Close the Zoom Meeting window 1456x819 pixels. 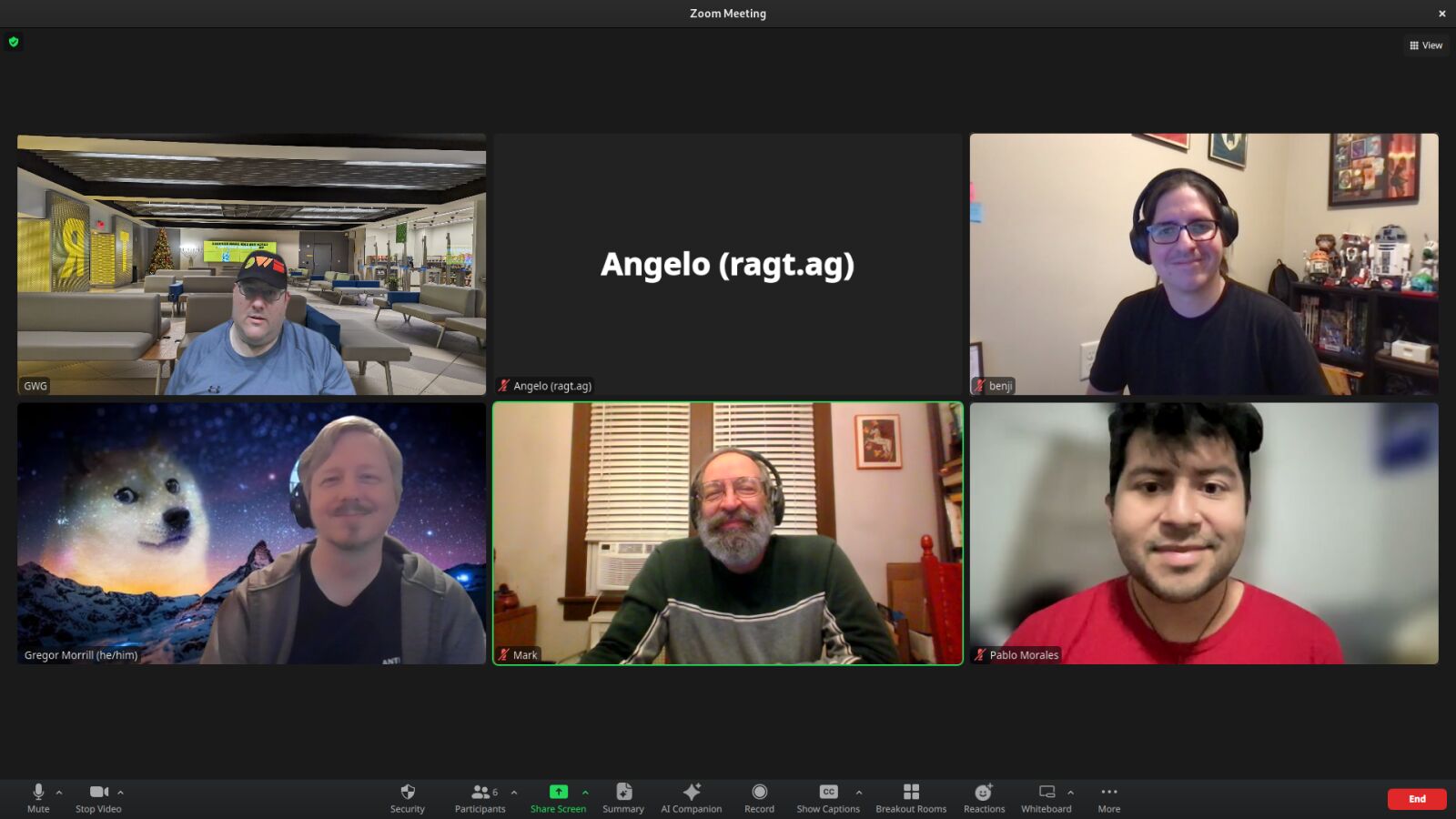point(1441,14)
